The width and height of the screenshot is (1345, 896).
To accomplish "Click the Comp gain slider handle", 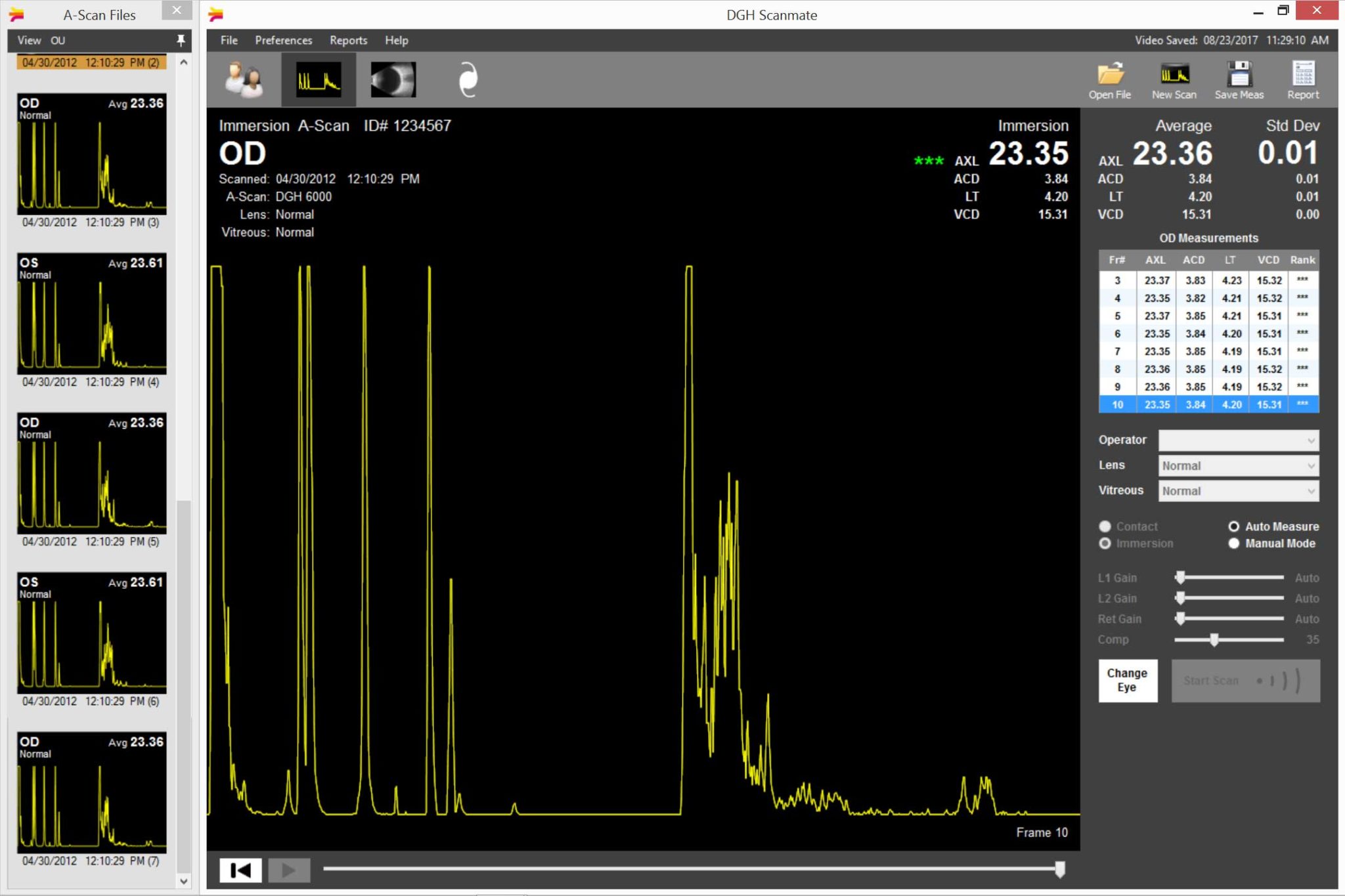I will pos(1214,639).
